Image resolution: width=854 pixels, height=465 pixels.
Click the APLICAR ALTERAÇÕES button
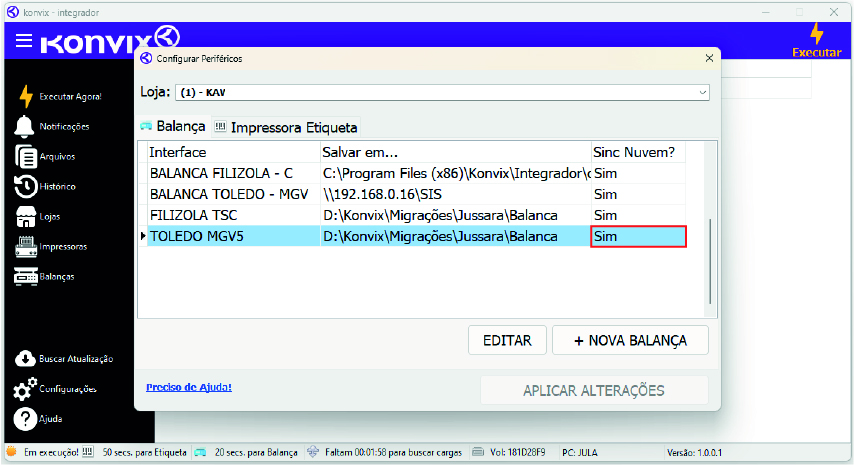pos(594,390)
